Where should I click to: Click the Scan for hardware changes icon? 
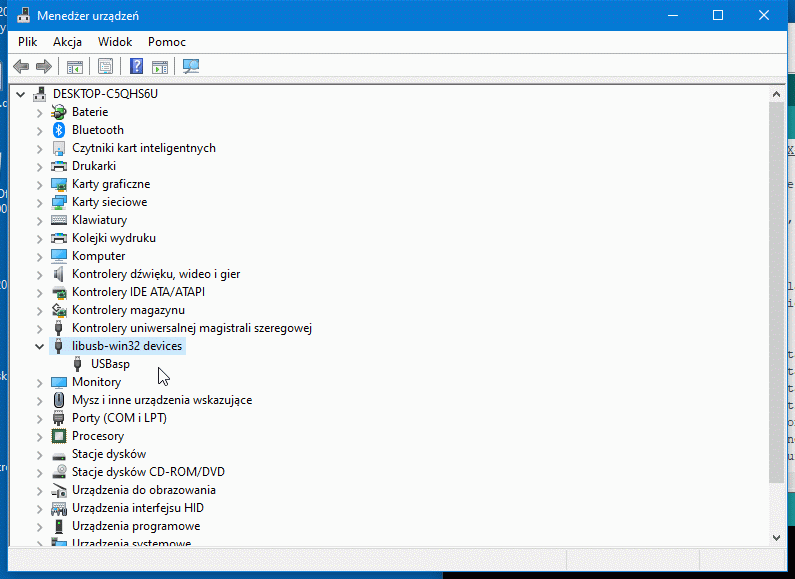[191, 67]
